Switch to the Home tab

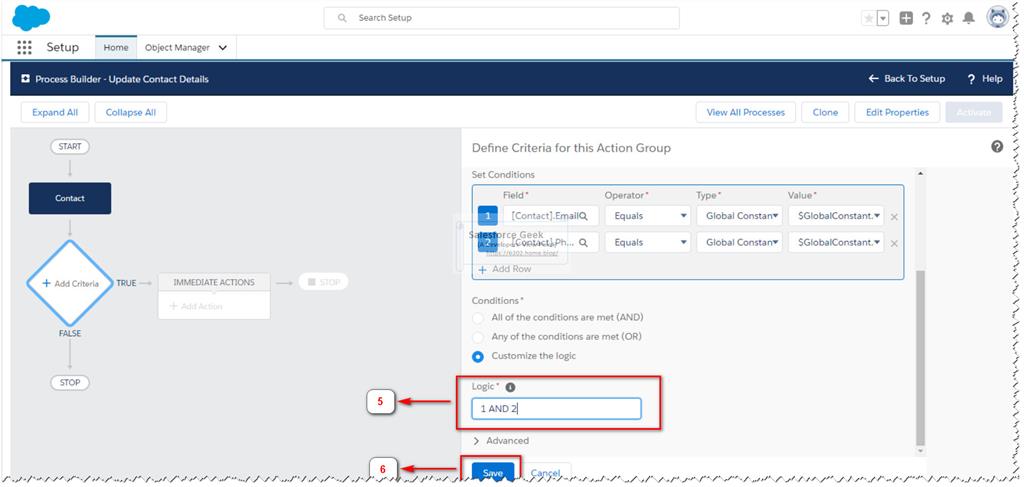coord(116,48)
